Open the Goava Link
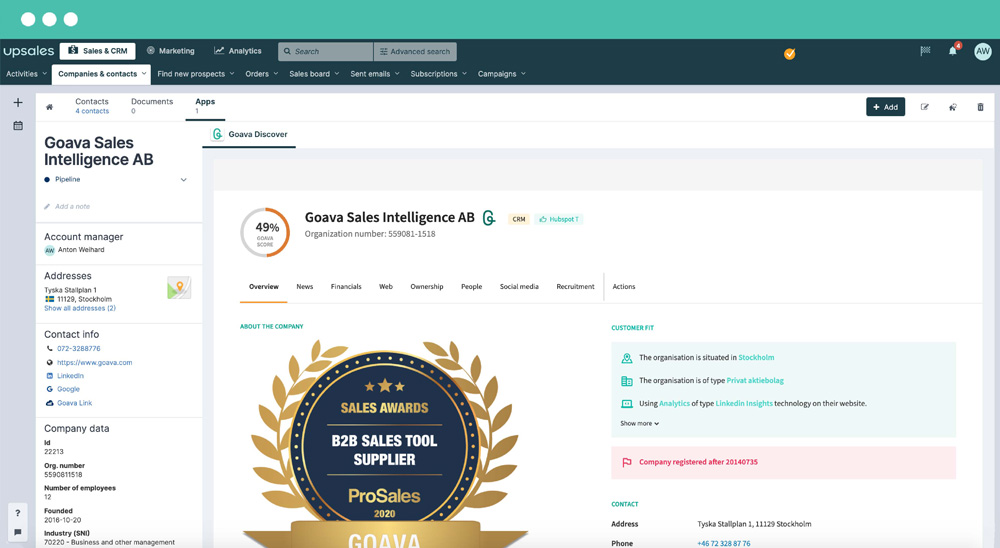Image resolution: width=1000 pixels, height=548 pixels. coord(75,403)
